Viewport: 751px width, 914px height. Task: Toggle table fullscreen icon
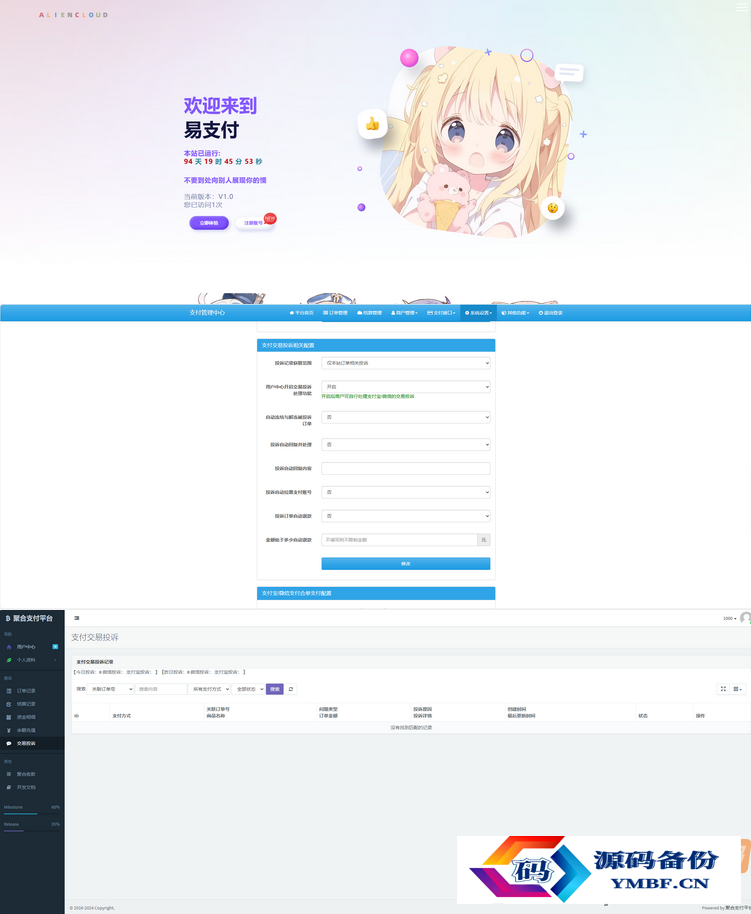pos(723,690)
